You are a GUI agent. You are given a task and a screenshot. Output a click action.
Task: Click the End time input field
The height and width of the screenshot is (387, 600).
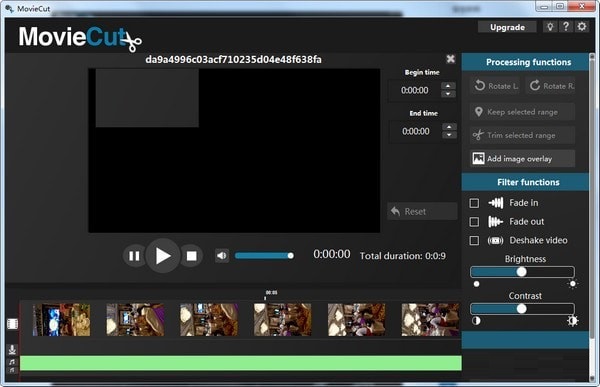click(x=416, y=132)
